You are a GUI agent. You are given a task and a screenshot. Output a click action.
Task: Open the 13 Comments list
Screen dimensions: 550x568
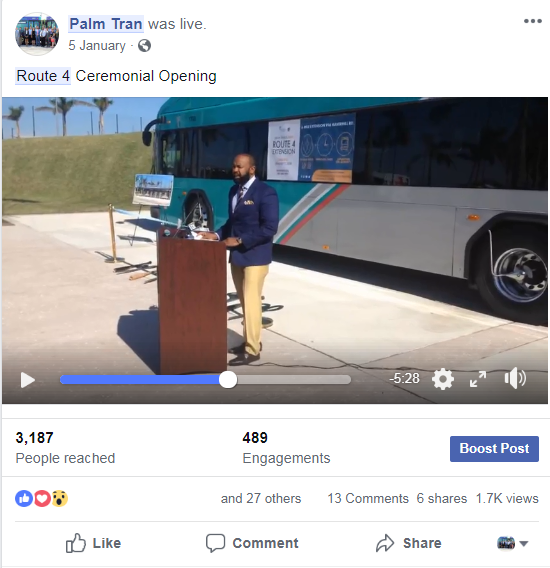(368, 498)
